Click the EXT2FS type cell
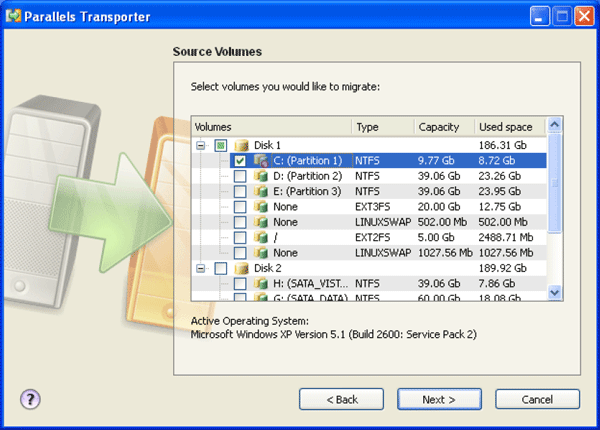The width and height of the screenshot is (600, 430). [372, 238]
